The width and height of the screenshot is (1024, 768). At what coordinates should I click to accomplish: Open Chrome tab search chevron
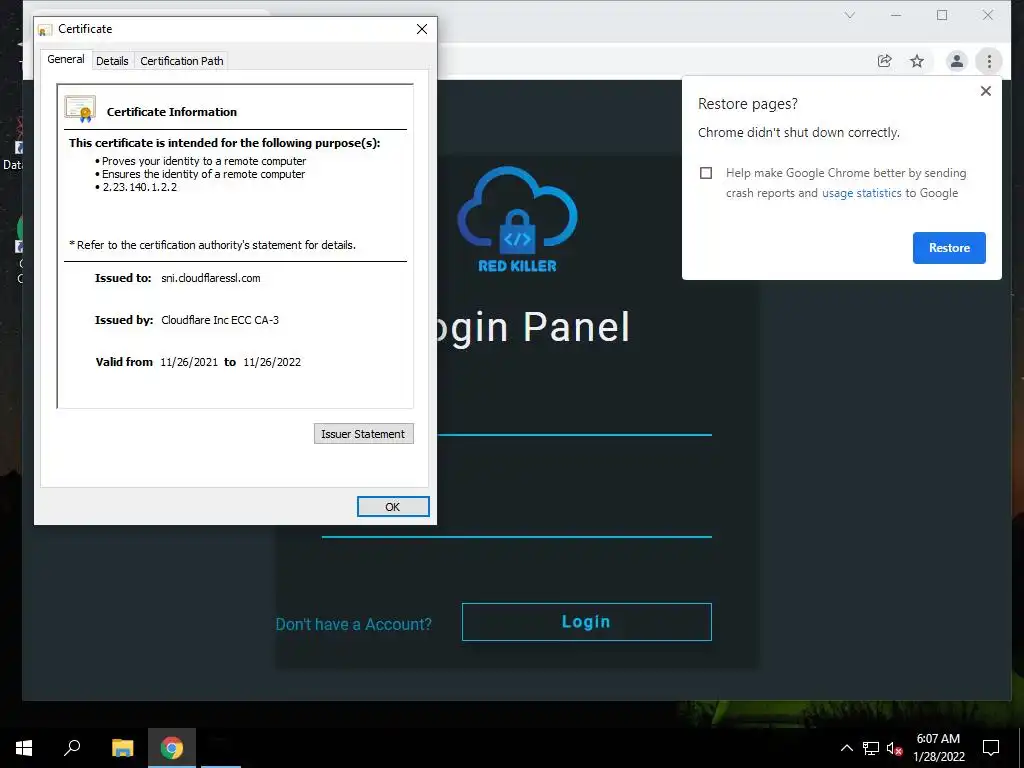pyautogui.click(x=850, y=15)
